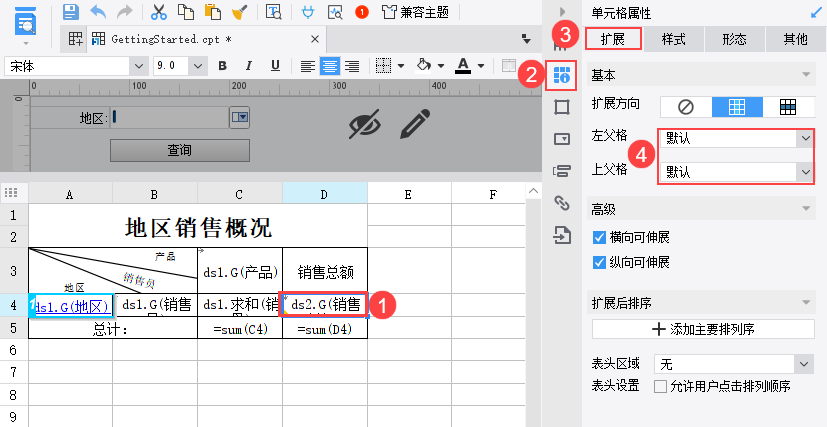Viewport: 827px width, 427px height.
Task: Click the 兼容主题 theme button
Action: pos(416,12)
